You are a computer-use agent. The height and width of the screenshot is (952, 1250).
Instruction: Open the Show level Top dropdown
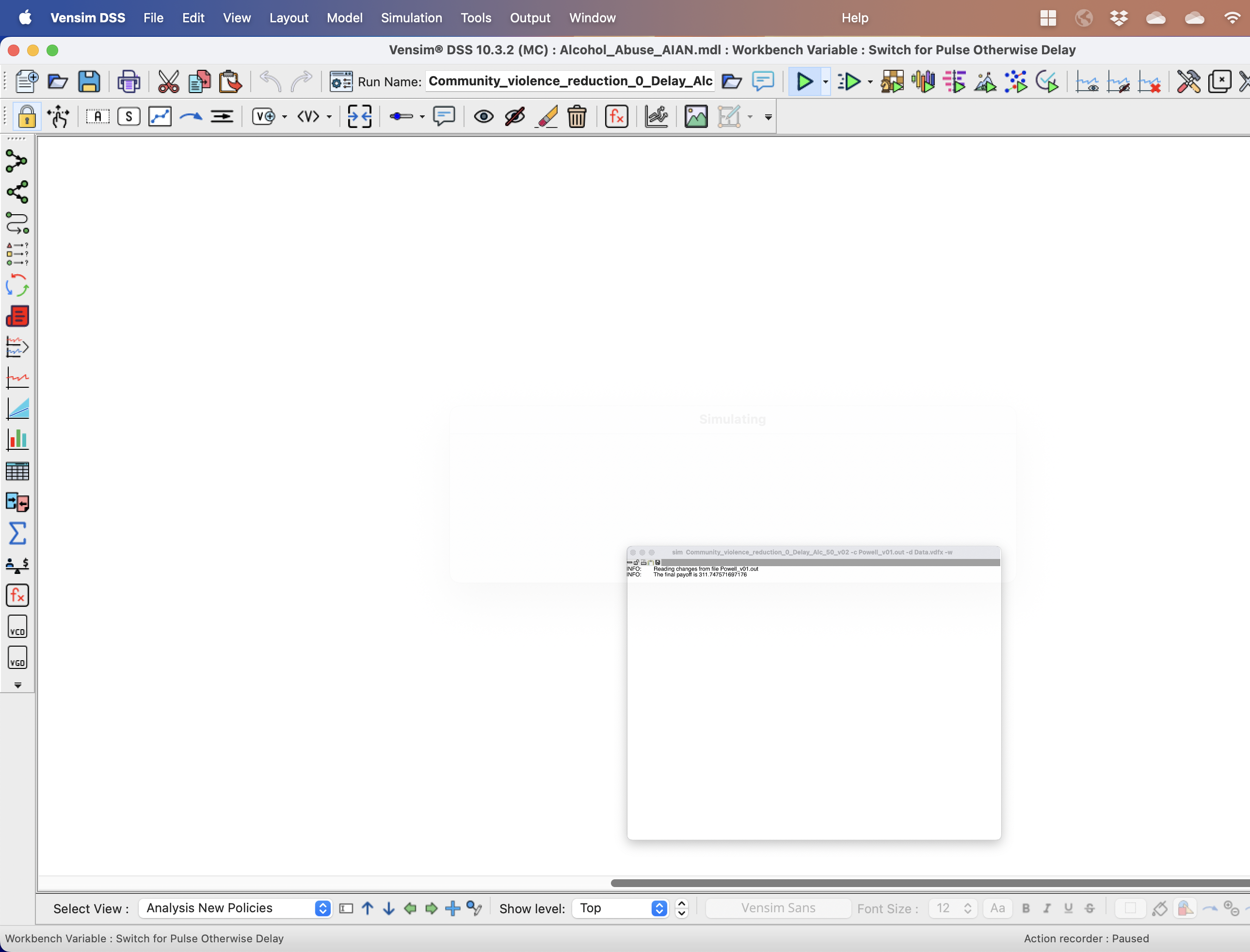621,908
